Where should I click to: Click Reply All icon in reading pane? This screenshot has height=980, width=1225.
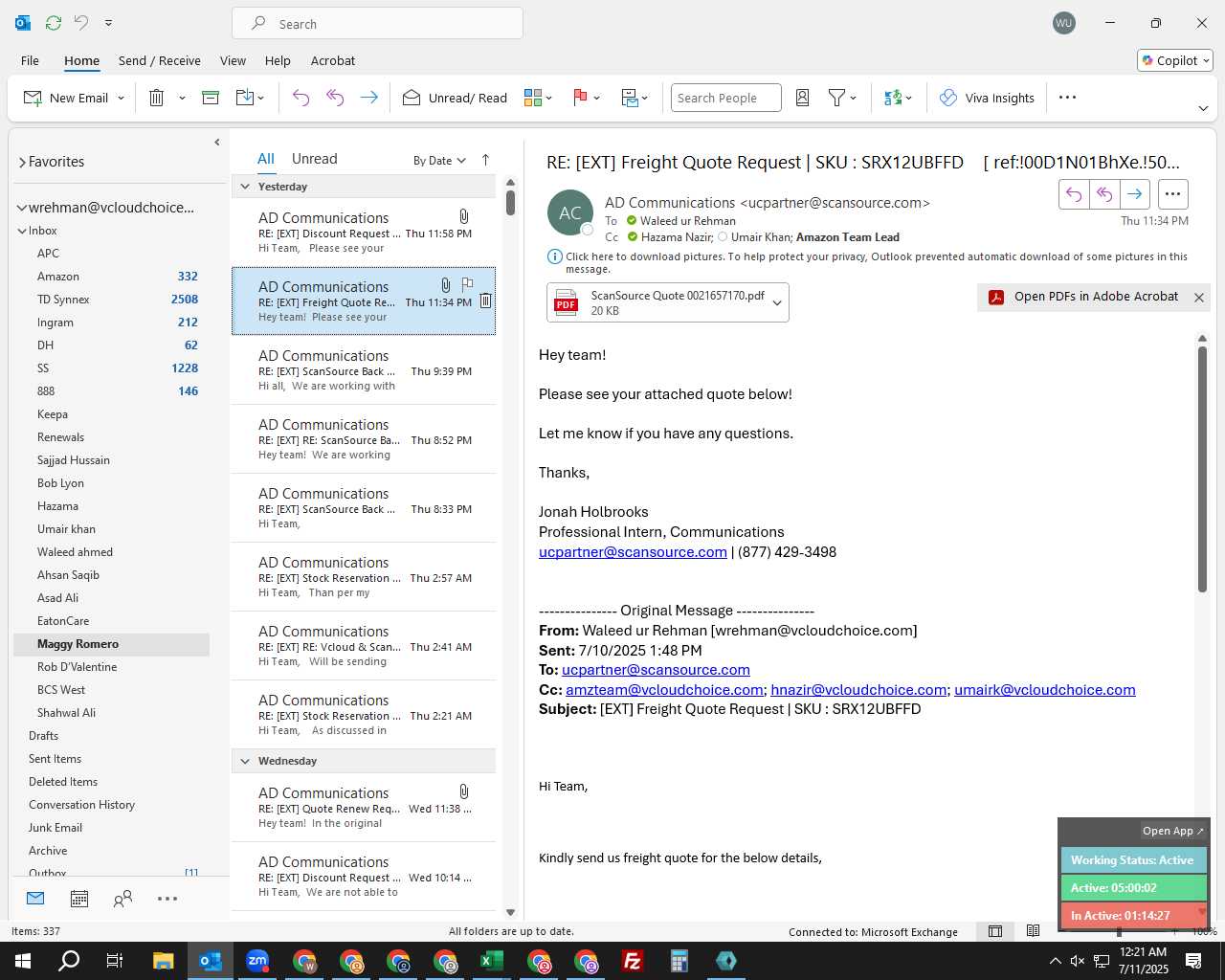click(x=1104, y=194)
